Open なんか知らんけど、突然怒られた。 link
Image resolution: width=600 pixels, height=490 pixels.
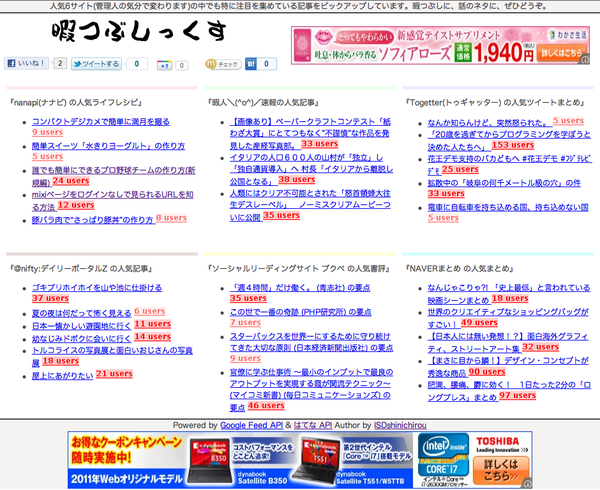488,123
